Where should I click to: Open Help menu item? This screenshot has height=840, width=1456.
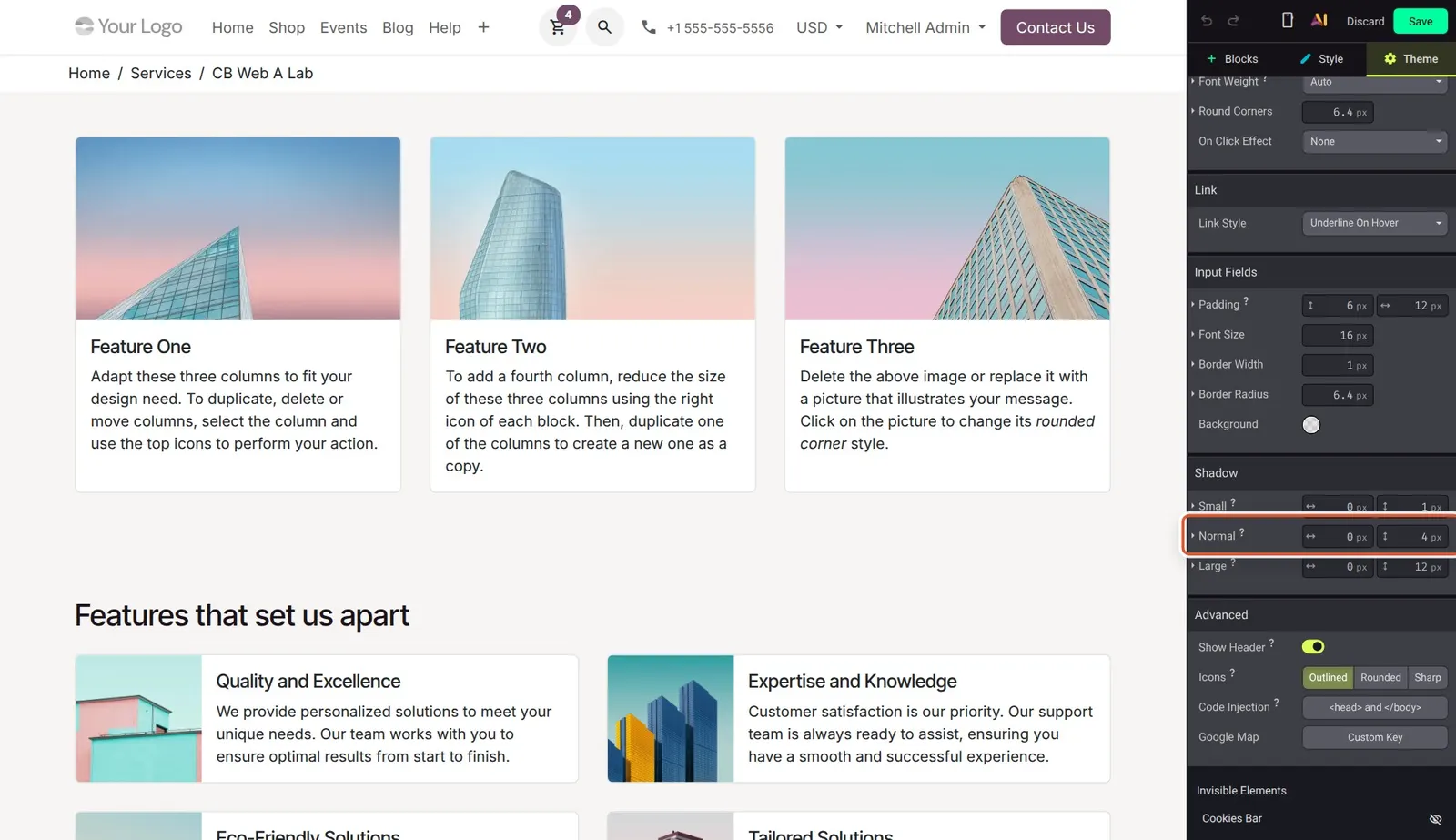[x=445, y=27]
